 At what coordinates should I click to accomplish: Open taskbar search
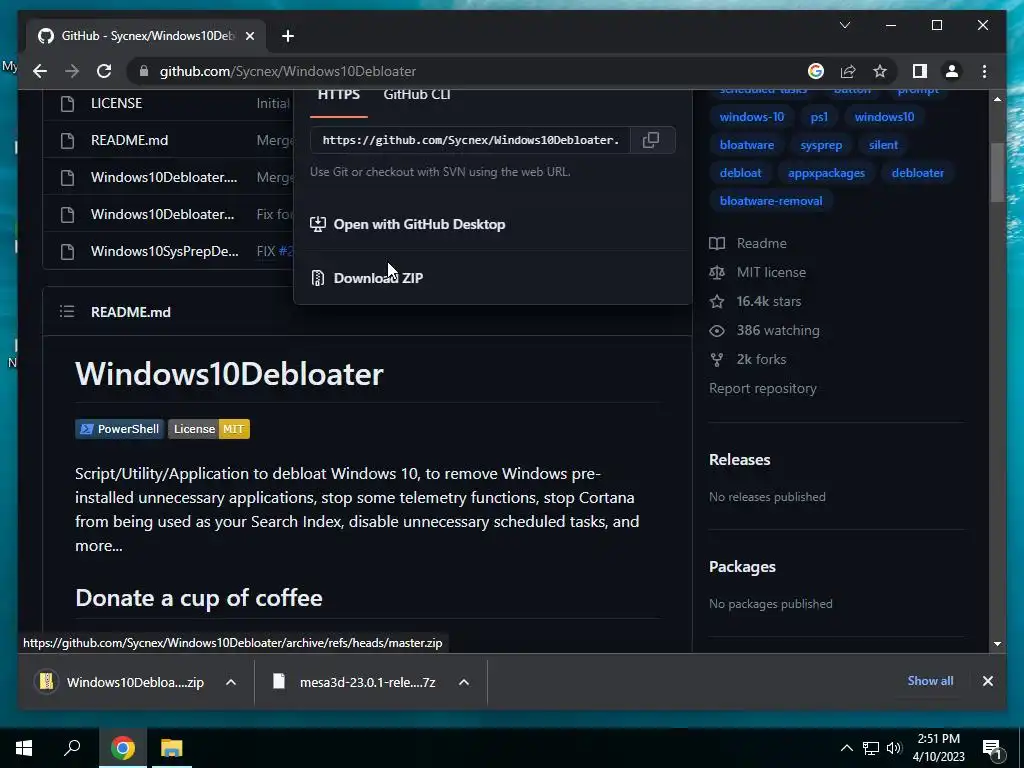click(x=72, y=748)
